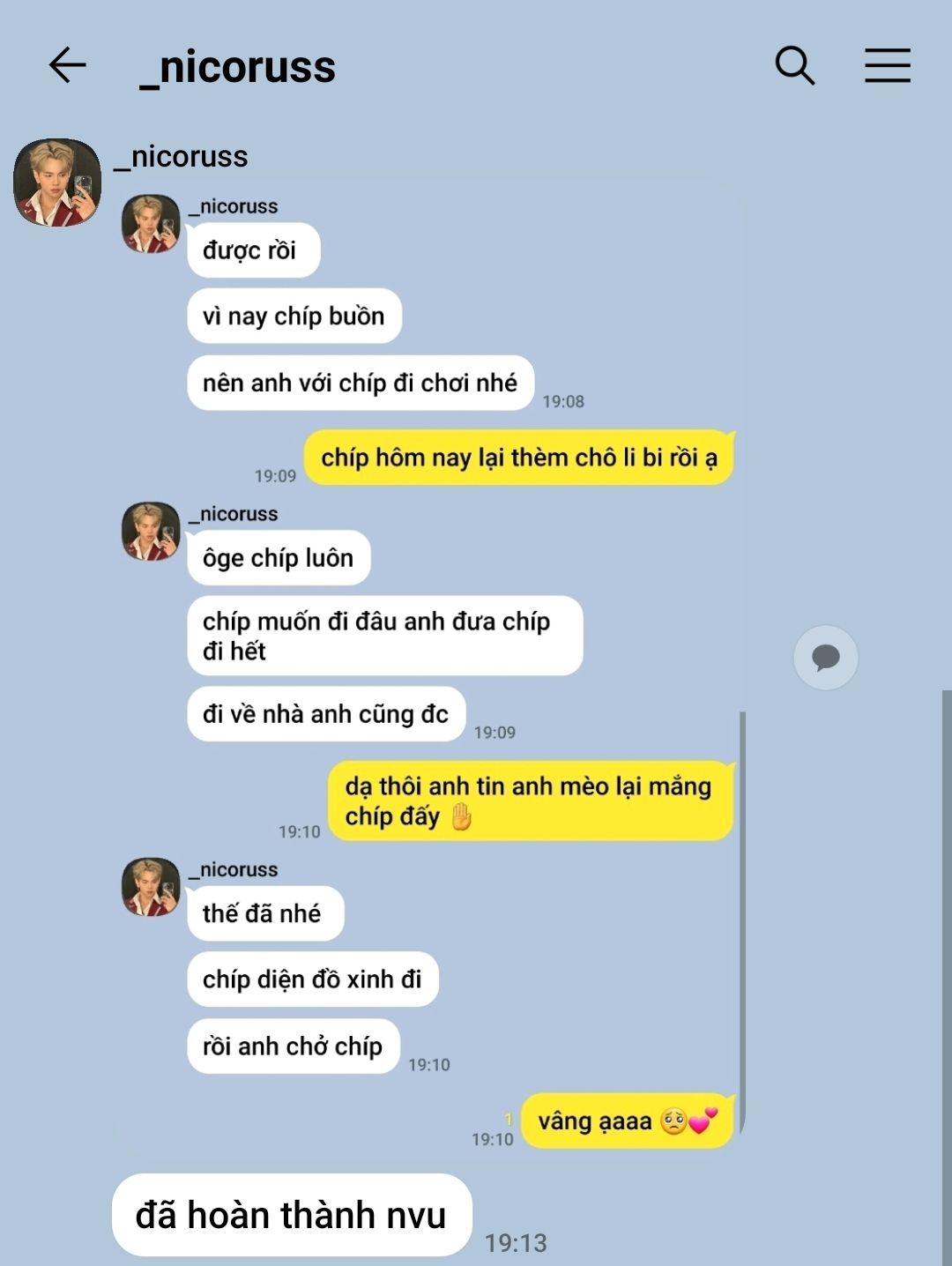Select bubble "đã hoàn thành nvu"
The width and height of the screenshot is (952, 1266).
(x=292, y=1215)
